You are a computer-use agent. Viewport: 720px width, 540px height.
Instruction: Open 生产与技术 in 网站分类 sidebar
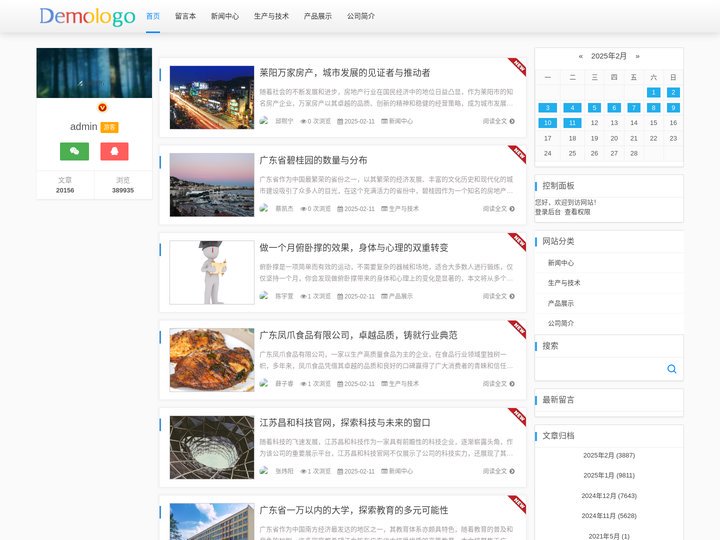click(564, 283)
